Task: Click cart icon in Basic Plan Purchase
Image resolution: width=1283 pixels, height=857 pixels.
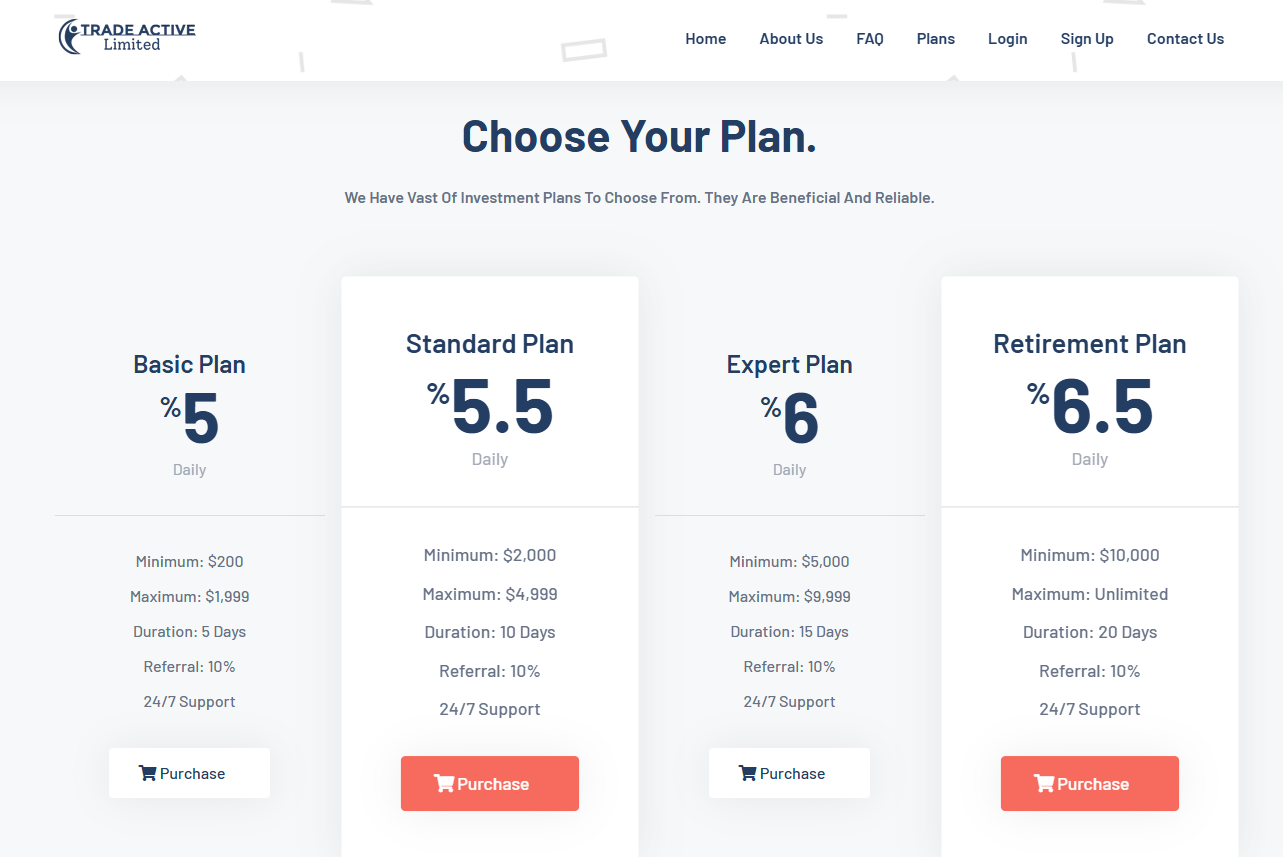Action: tap(148, 773)
